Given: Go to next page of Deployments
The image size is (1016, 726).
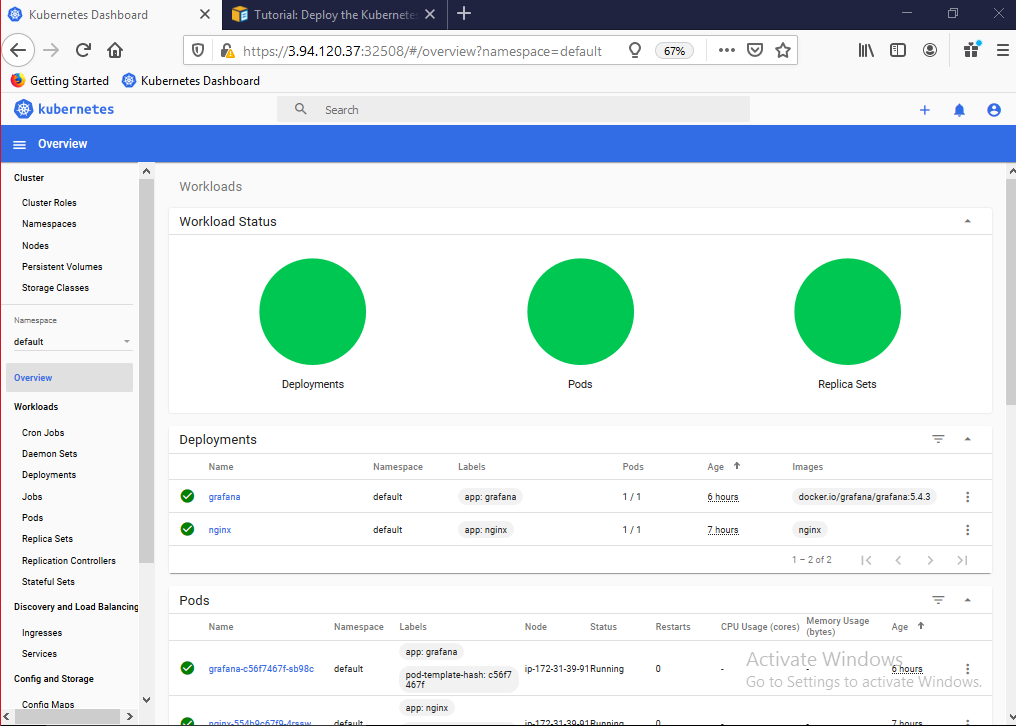Looking at the screenshot, I should (930, 560).
